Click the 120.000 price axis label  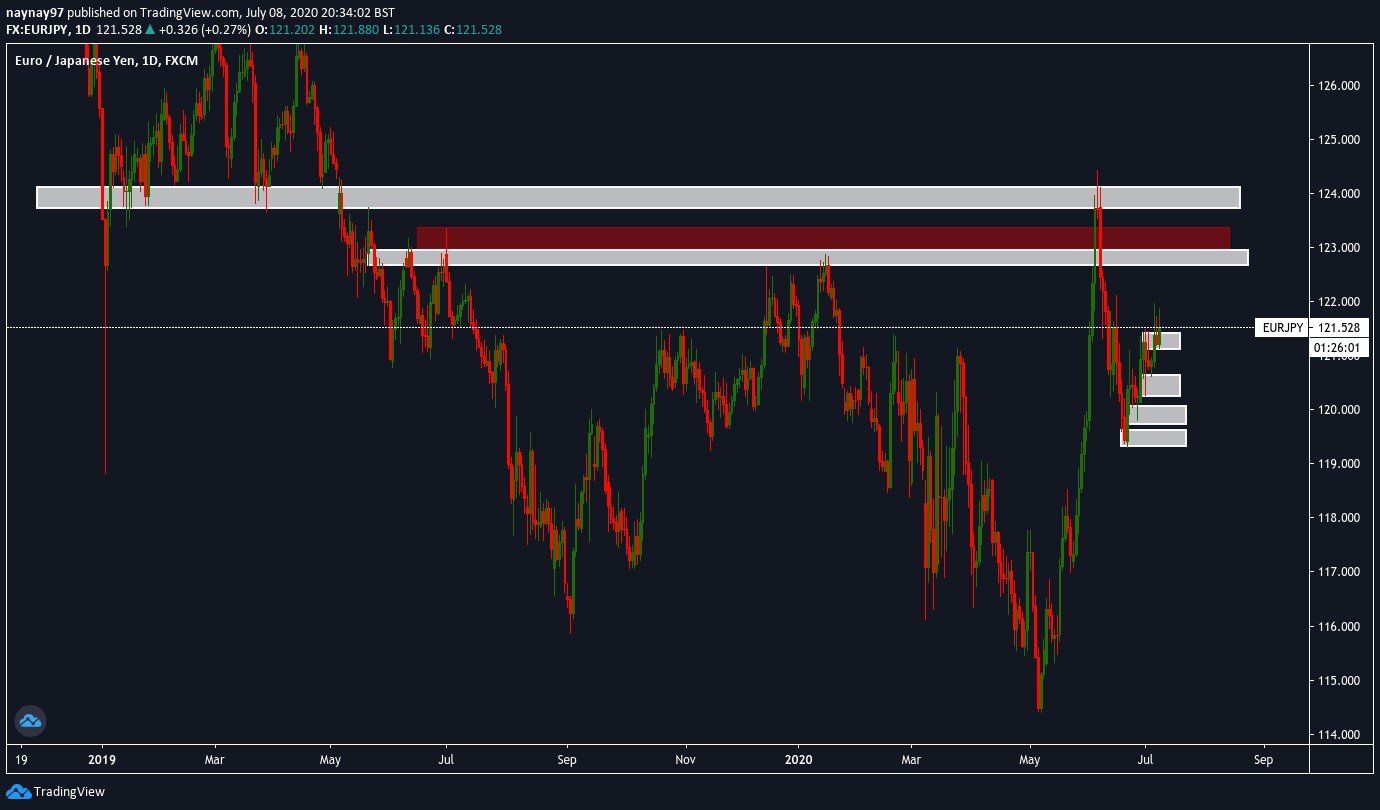[x=1337, y=410]
